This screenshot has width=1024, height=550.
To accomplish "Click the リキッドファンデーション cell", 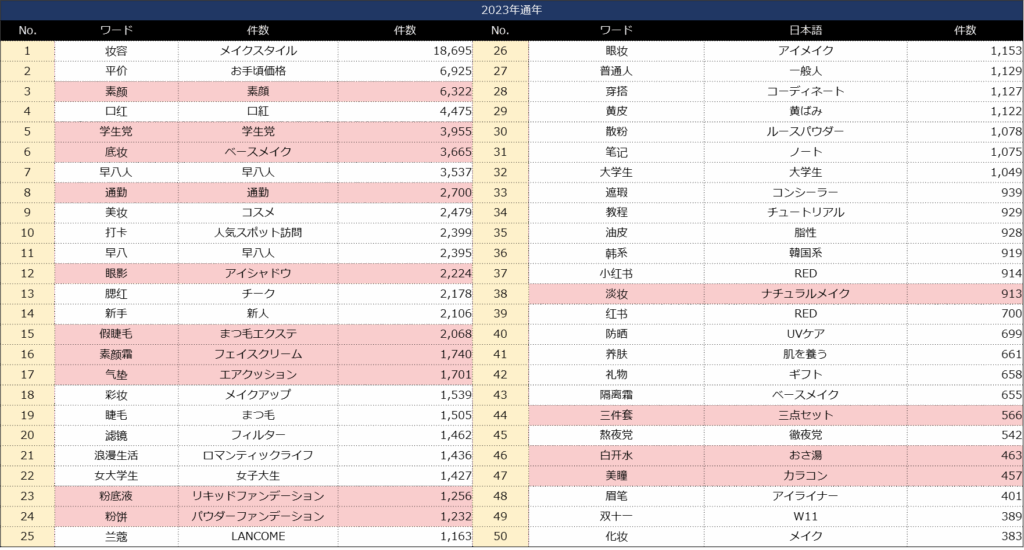I will (x=257, y=495).
